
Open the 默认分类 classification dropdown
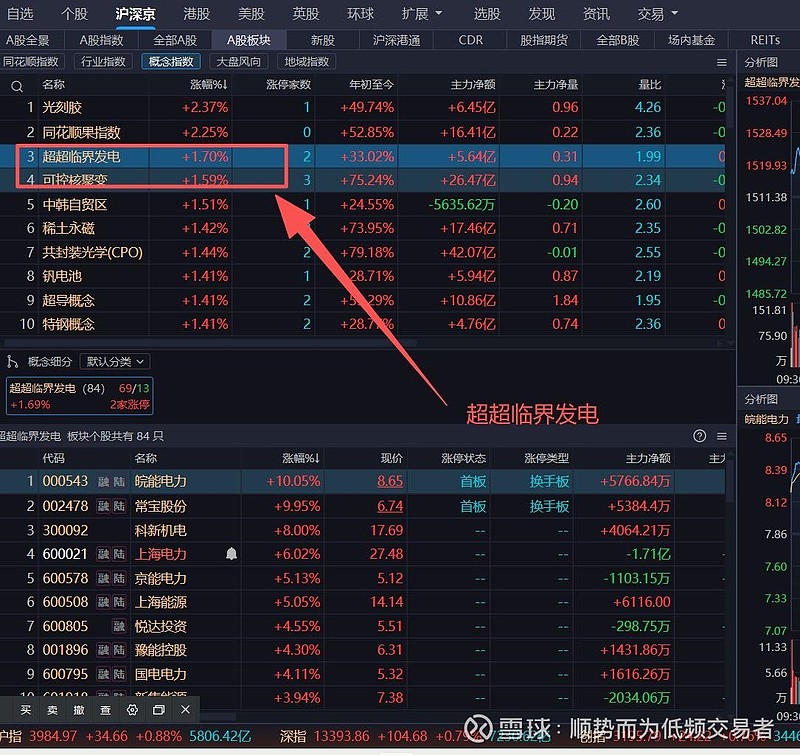coord(113,362)
